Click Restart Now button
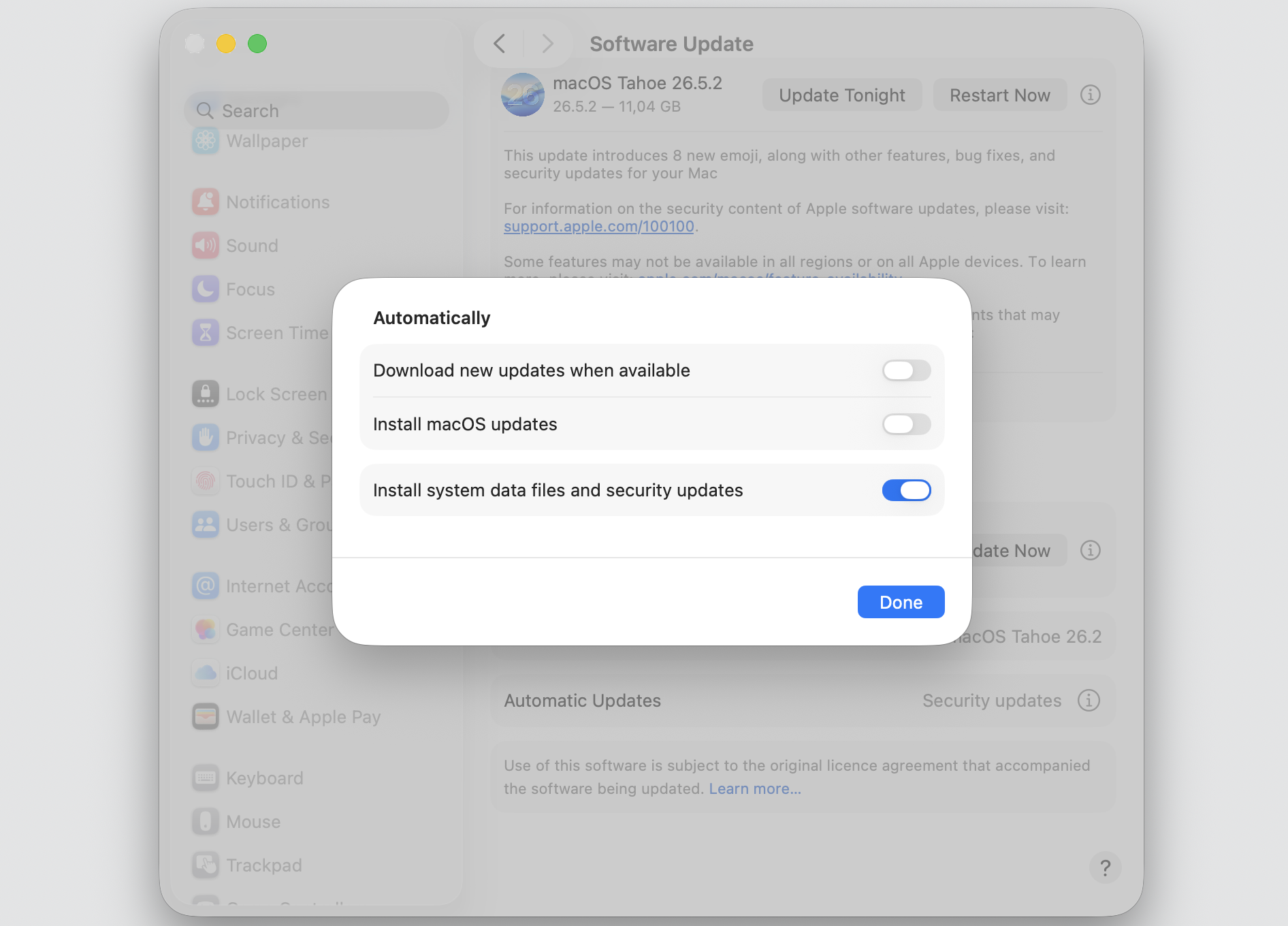This screenshot has width=1288, height=926. 1000,95
